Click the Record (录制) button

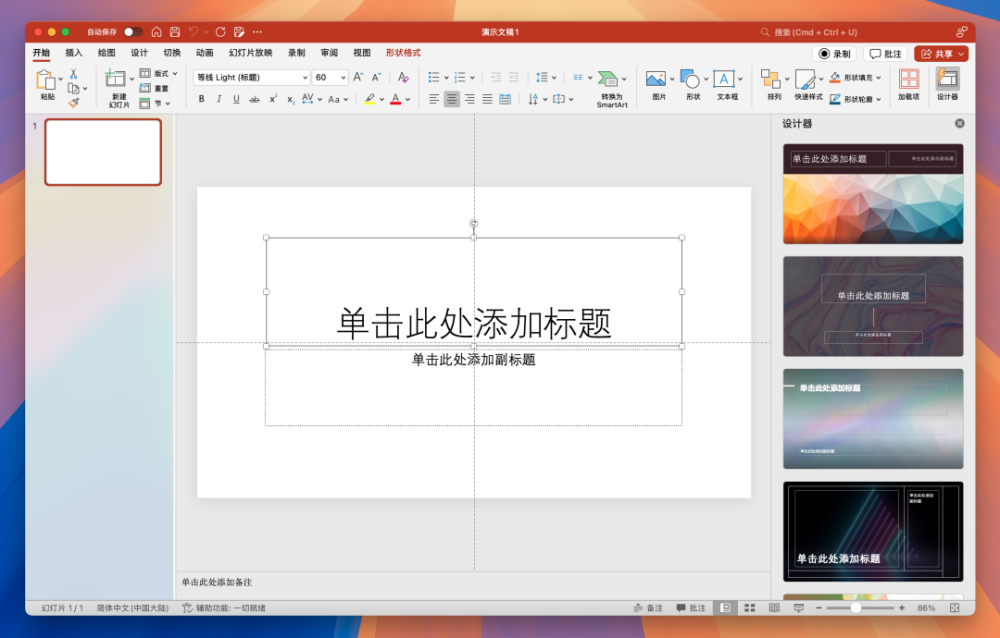pyautogui.click(x=835, y=54)
